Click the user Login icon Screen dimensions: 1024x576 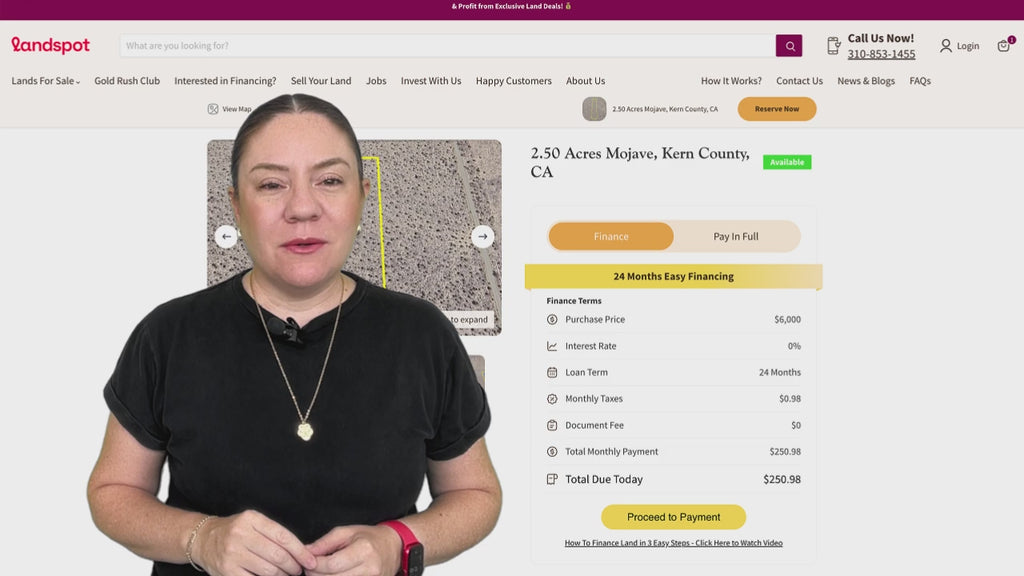coord(946,46)
